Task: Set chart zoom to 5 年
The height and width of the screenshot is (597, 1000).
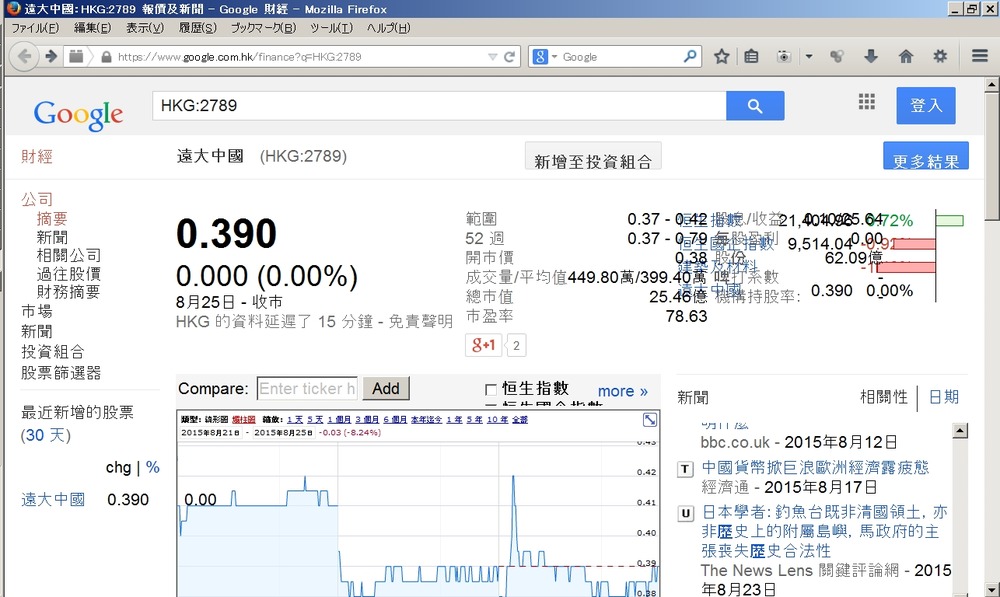Action: pos(474,420)
